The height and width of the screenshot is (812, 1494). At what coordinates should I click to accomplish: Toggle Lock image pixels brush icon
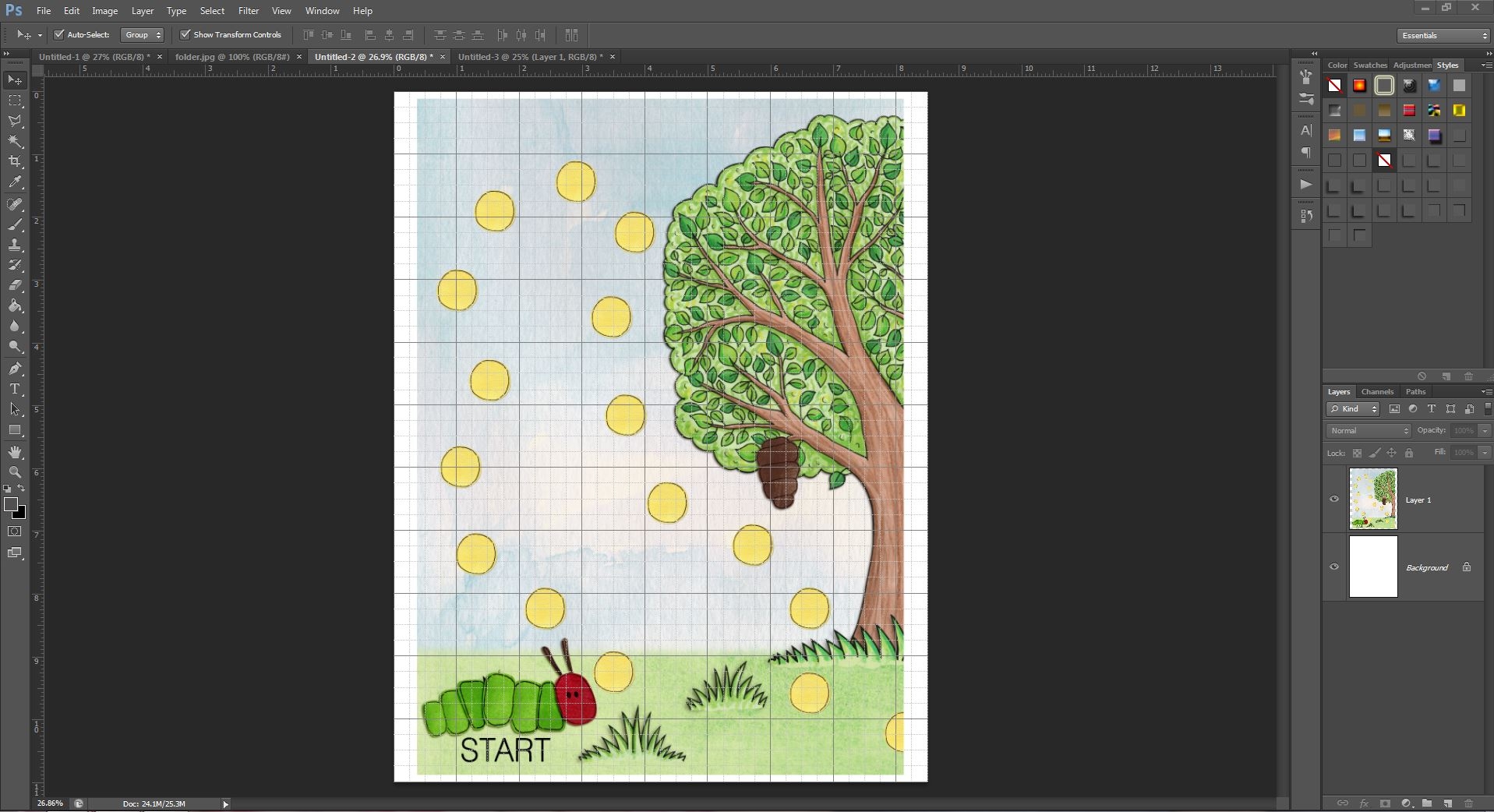click(1375, 453)
